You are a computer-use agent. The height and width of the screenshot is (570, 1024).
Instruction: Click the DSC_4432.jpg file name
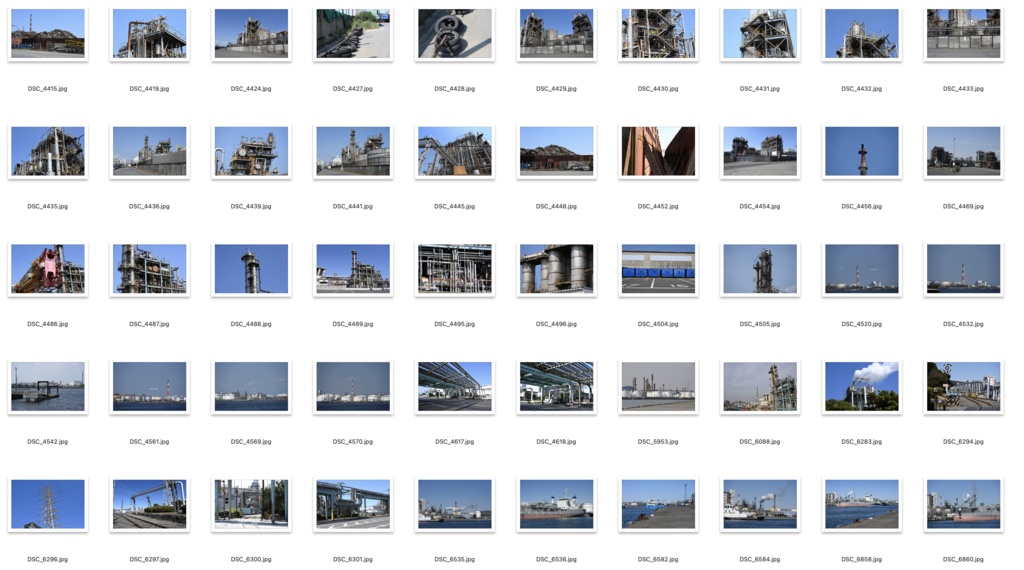(862, 88)
